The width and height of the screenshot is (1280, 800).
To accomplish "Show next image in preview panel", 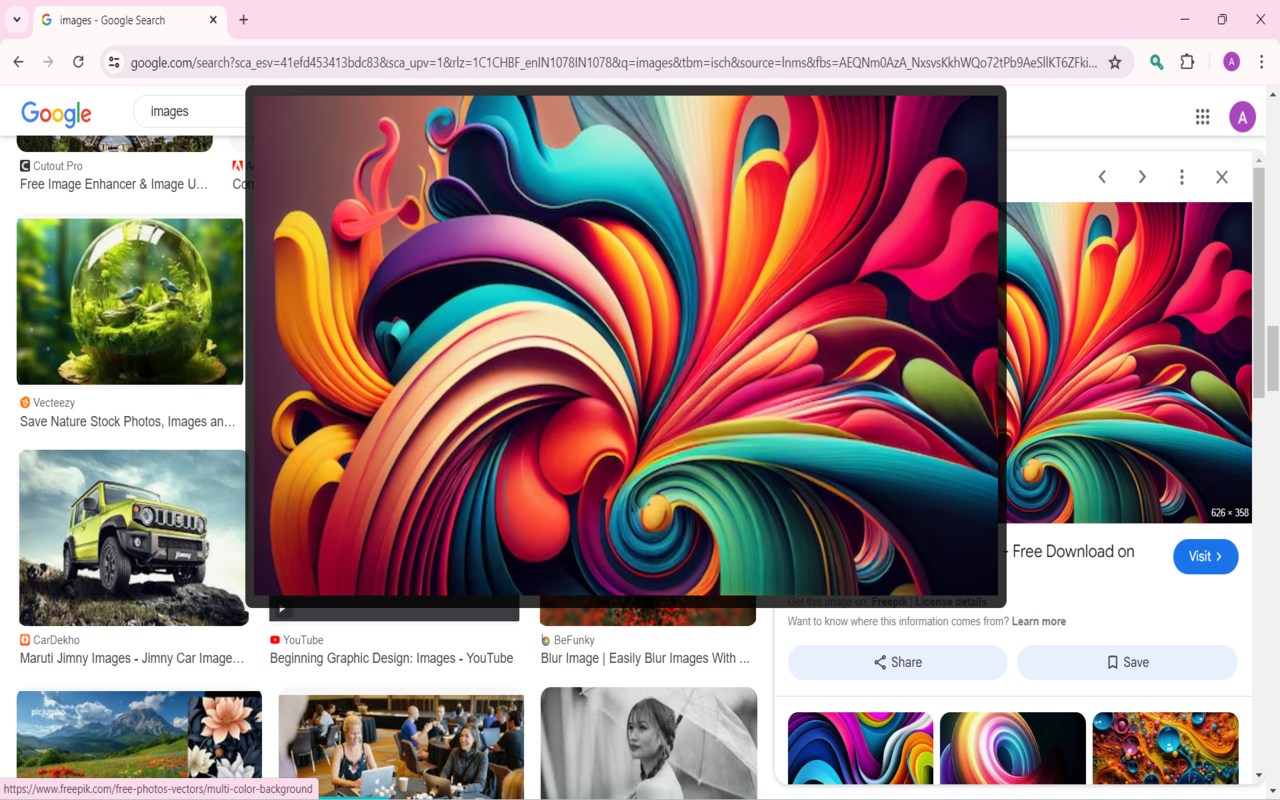I will (1142, 177).
